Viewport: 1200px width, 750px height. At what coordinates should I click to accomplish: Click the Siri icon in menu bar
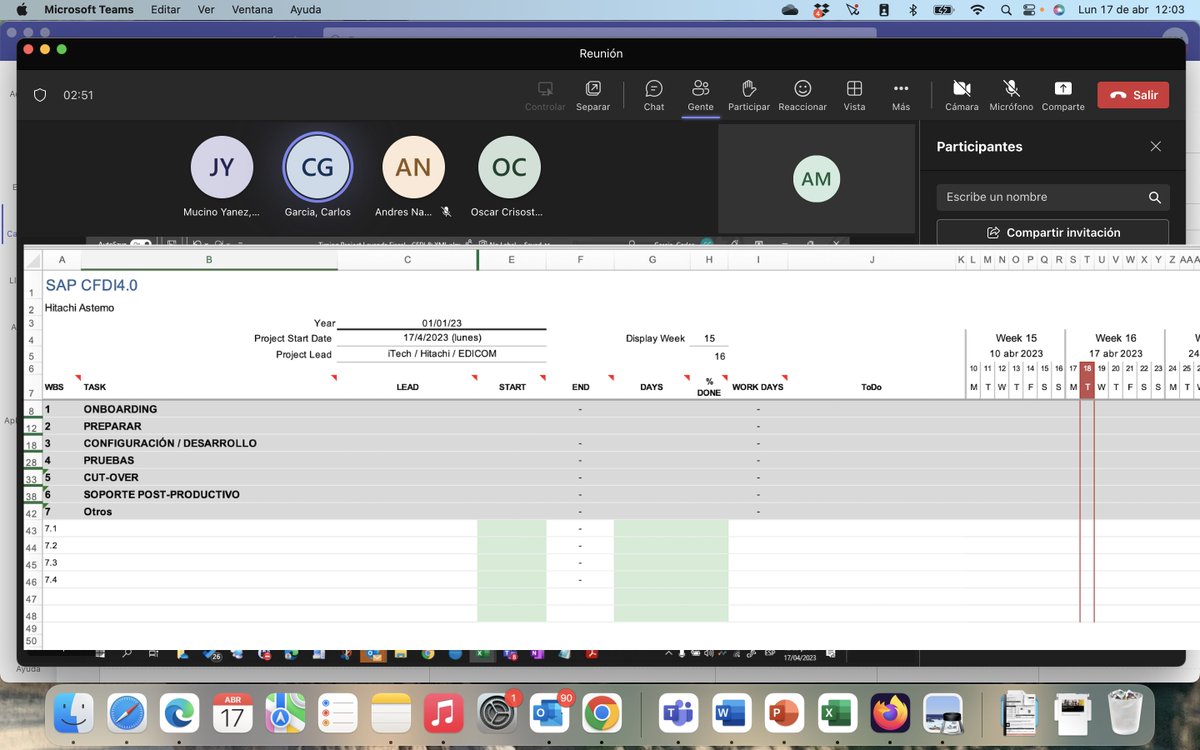[1059, 10]
